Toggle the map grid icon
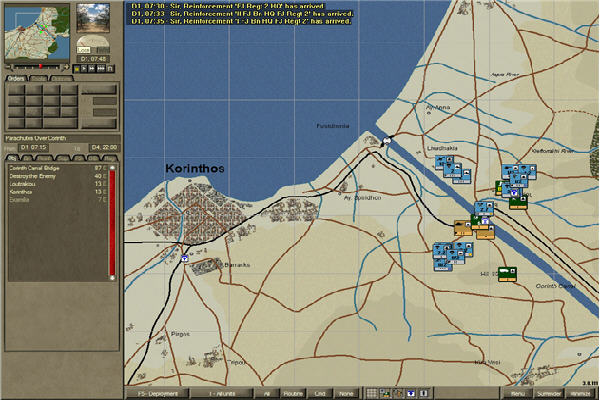Viewport: 600px width, 400px height. (x=372, y=393)
